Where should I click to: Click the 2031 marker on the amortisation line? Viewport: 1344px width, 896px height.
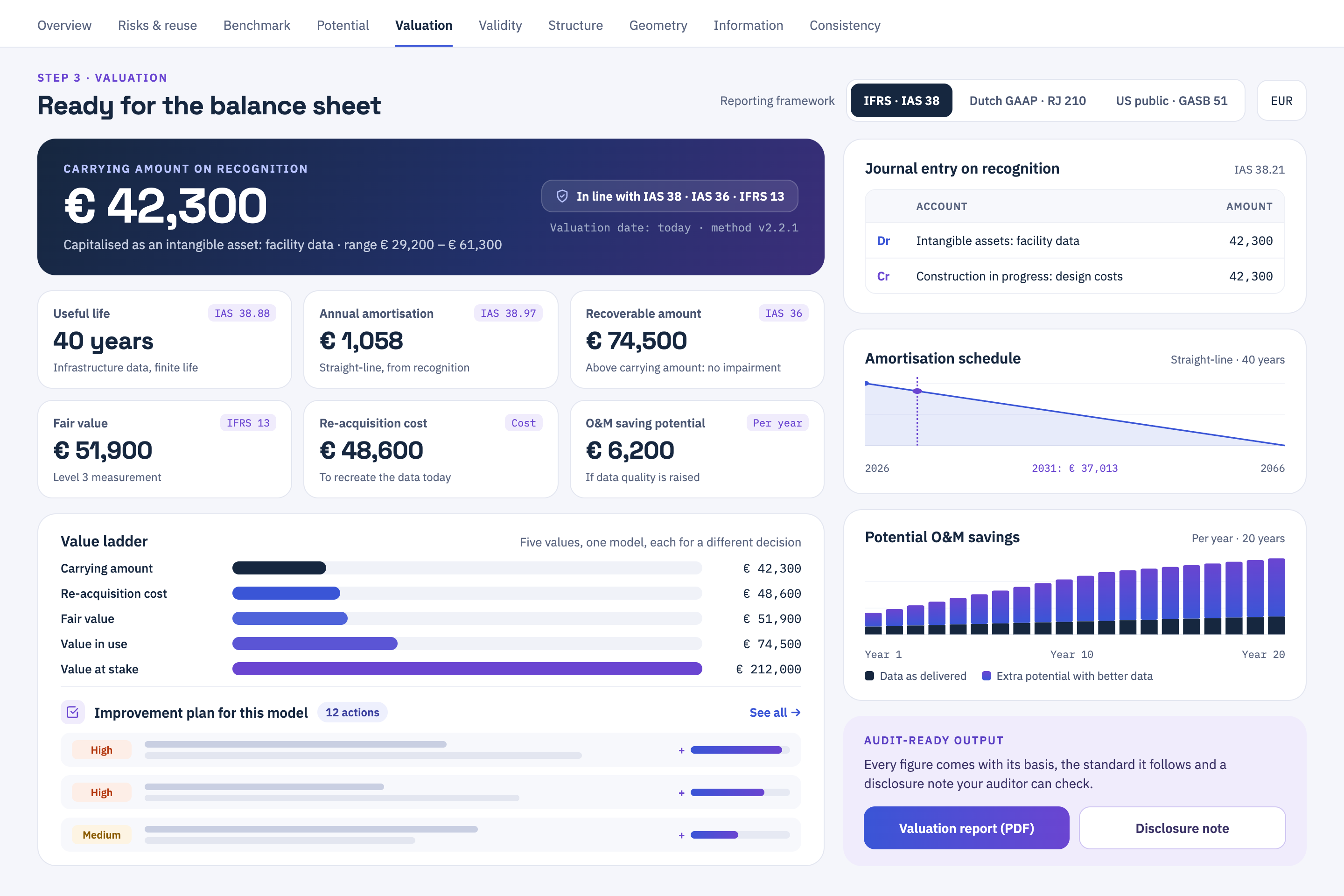click(917, 392)
